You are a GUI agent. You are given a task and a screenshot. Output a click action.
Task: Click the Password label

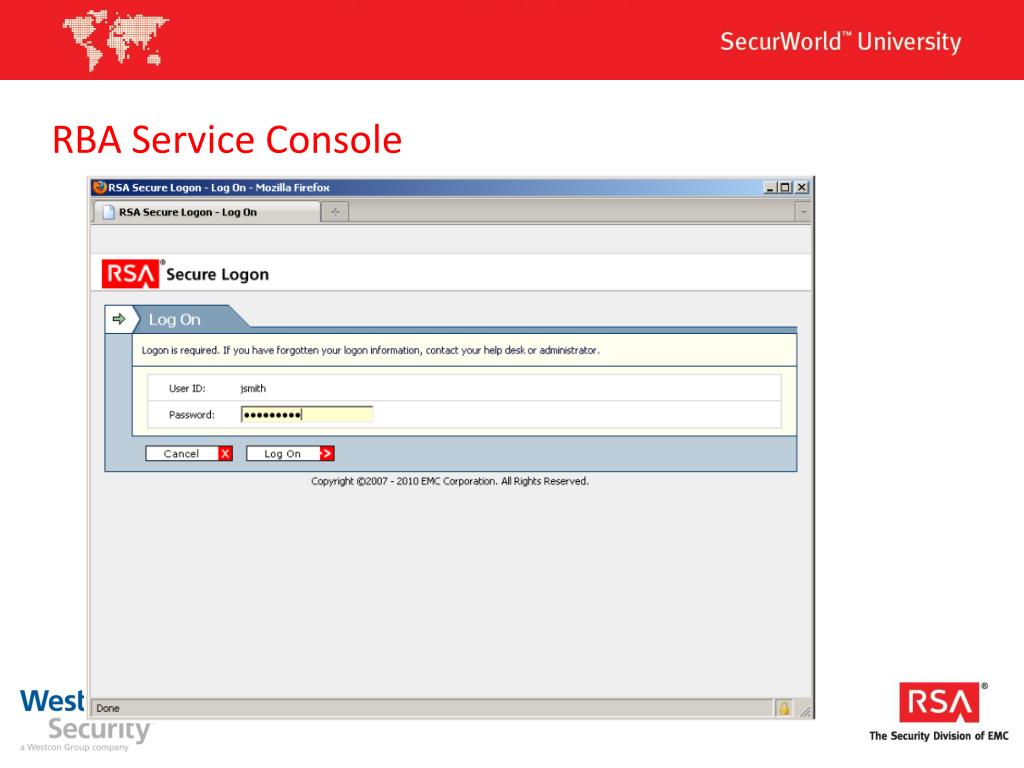(x=191, y=415)
